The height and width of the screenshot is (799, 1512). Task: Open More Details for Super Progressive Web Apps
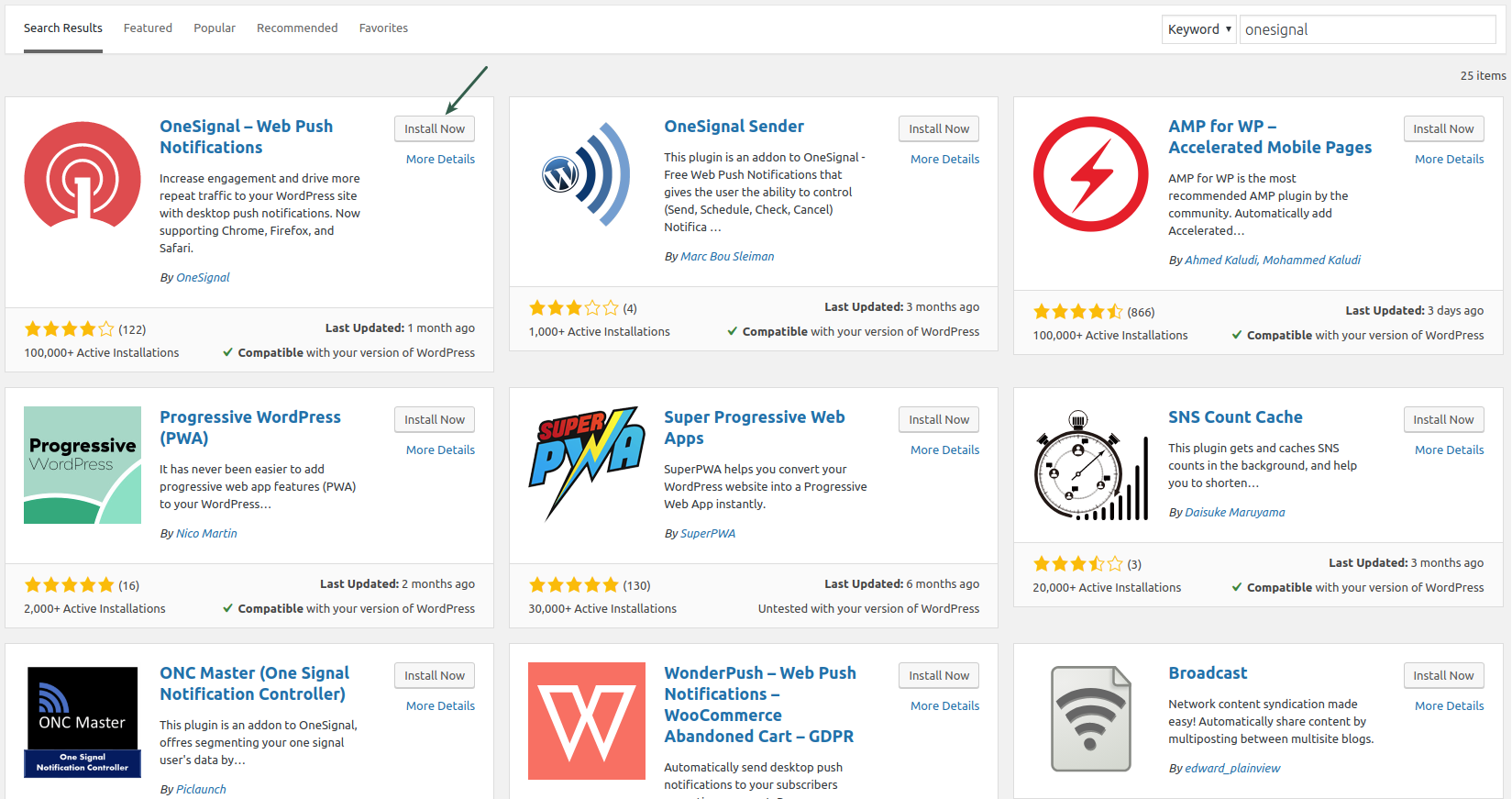click(944, 449)
